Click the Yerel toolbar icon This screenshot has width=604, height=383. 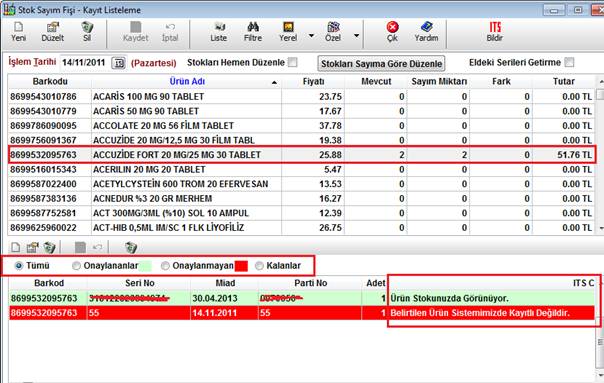coord(288,27)
